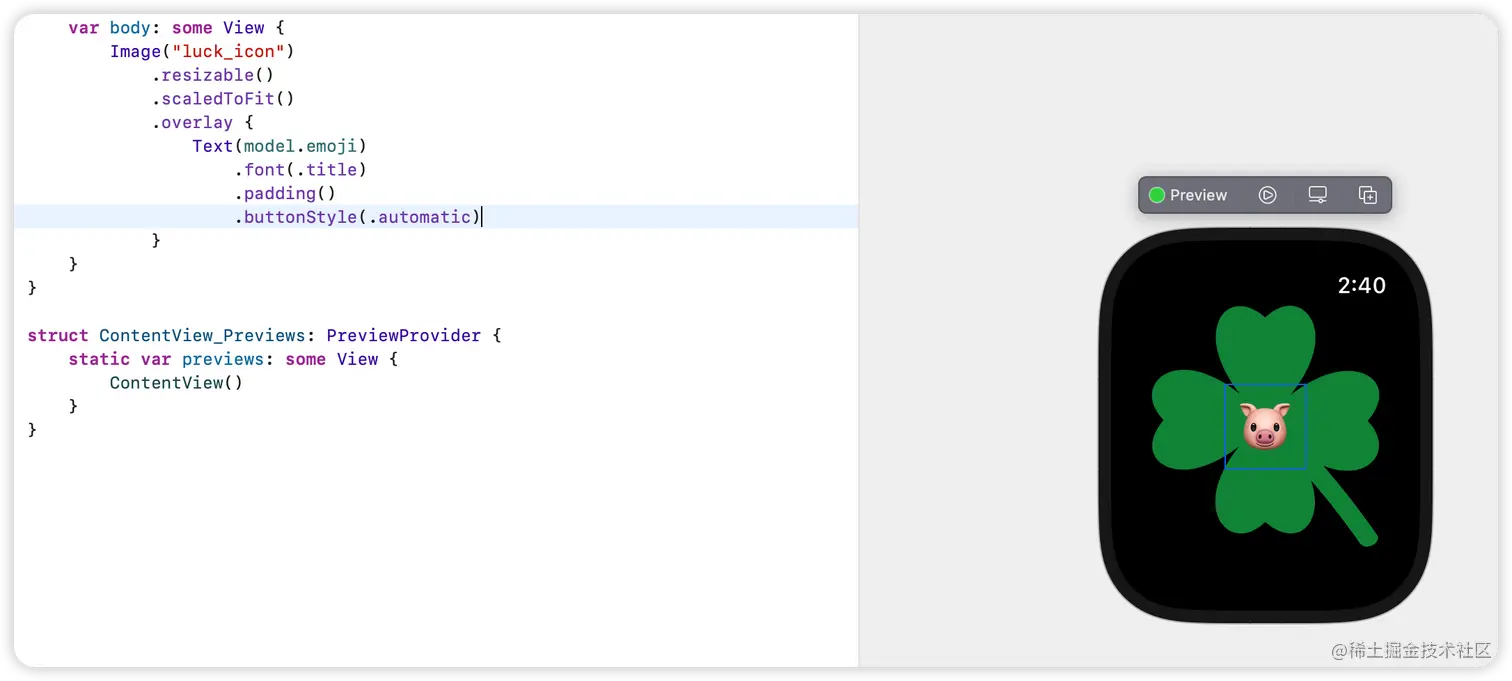Place cursor on .font(.title) line
The width and height of the screenshot is (1512, 681).
point(300,170)
